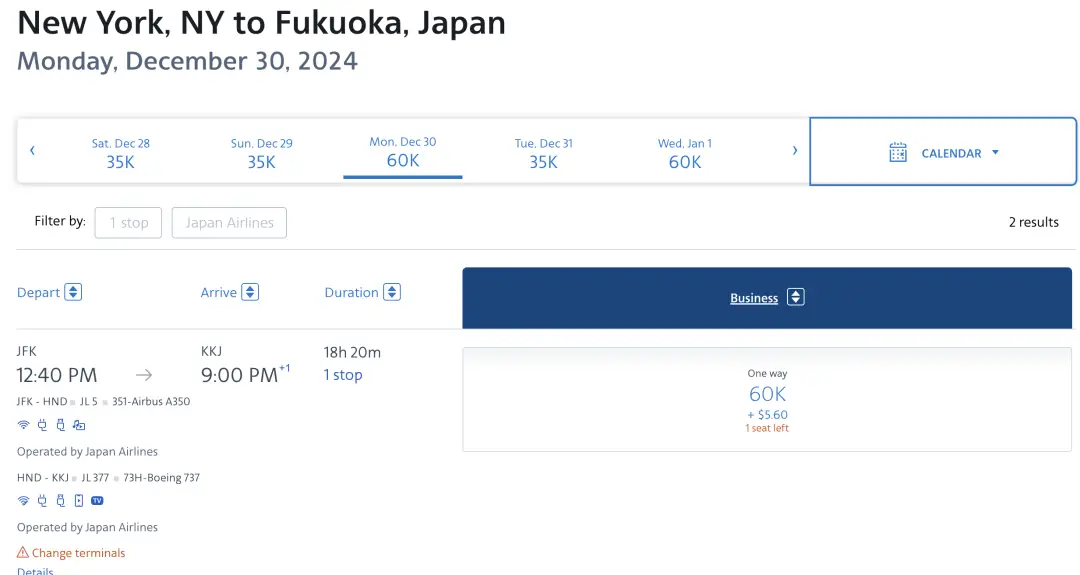The image size is (1080, 575).
Task: Switch to the Tue, Dec 31 date tab
Action: tap(543, 153)
